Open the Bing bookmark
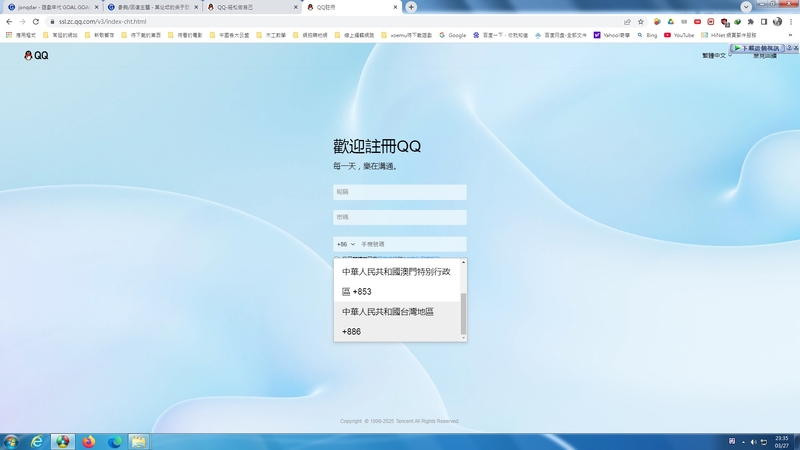The image size is (800, 450). point(647,35)
